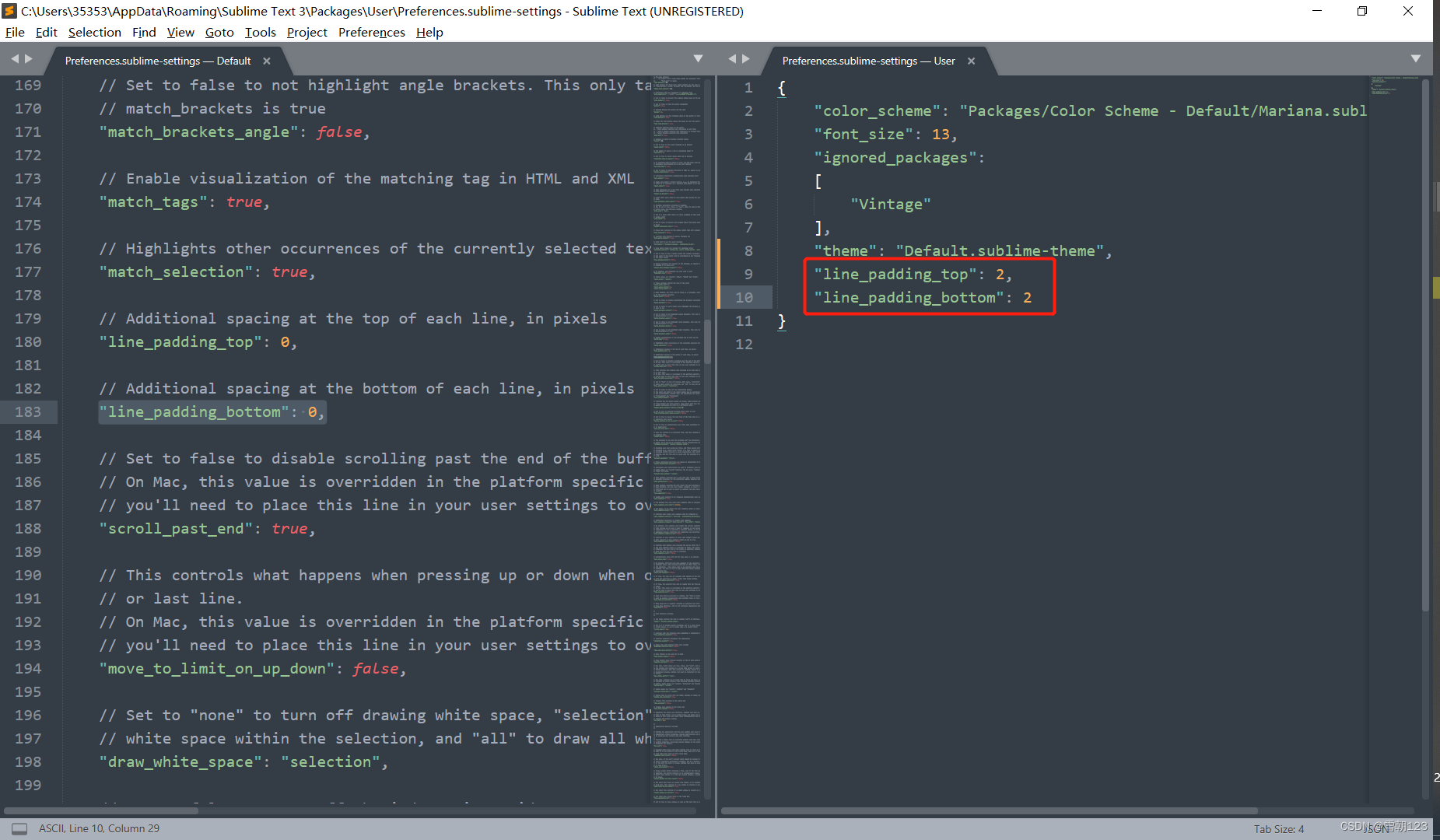Click the "Vintage" entry on line 6

coord(891,205)
